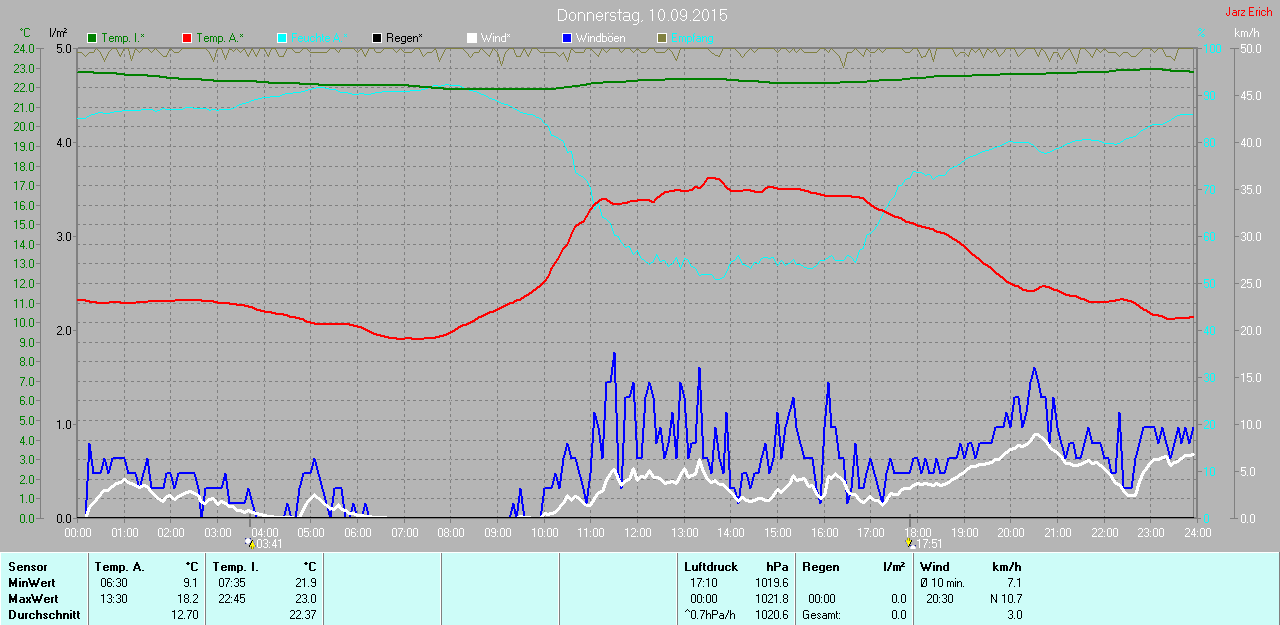
Task: Click the black Regen legend square
Action: [x=377, y=38]
